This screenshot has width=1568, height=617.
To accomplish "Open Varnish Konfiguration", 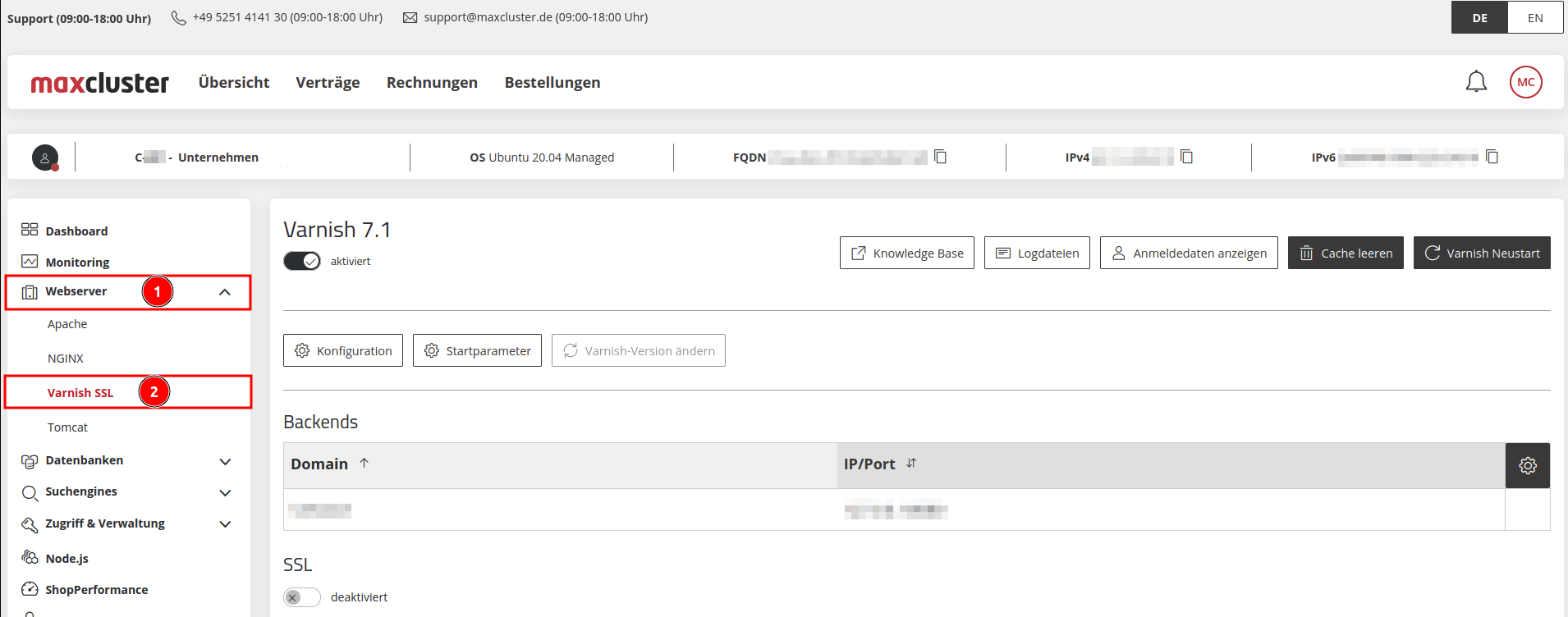I will pos(343,350).
